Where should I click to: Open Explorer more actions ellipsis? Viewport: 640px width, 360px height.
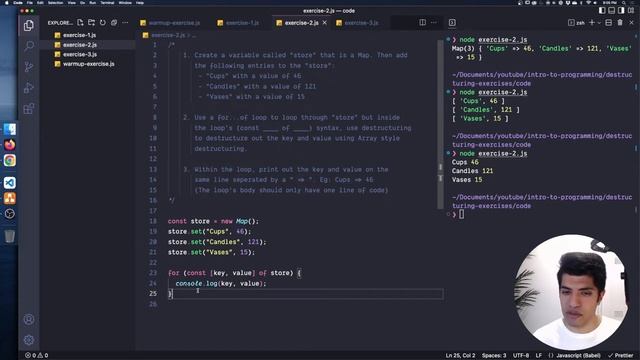click(x=125, y=23)
